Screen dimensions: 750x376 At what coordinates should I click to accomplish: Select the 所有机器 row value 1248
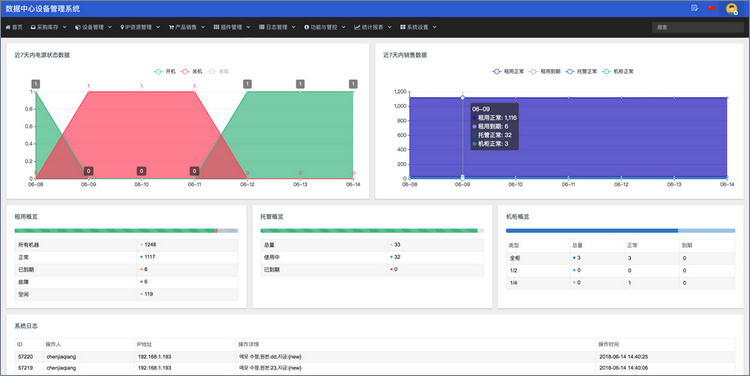tap(150, 244)
